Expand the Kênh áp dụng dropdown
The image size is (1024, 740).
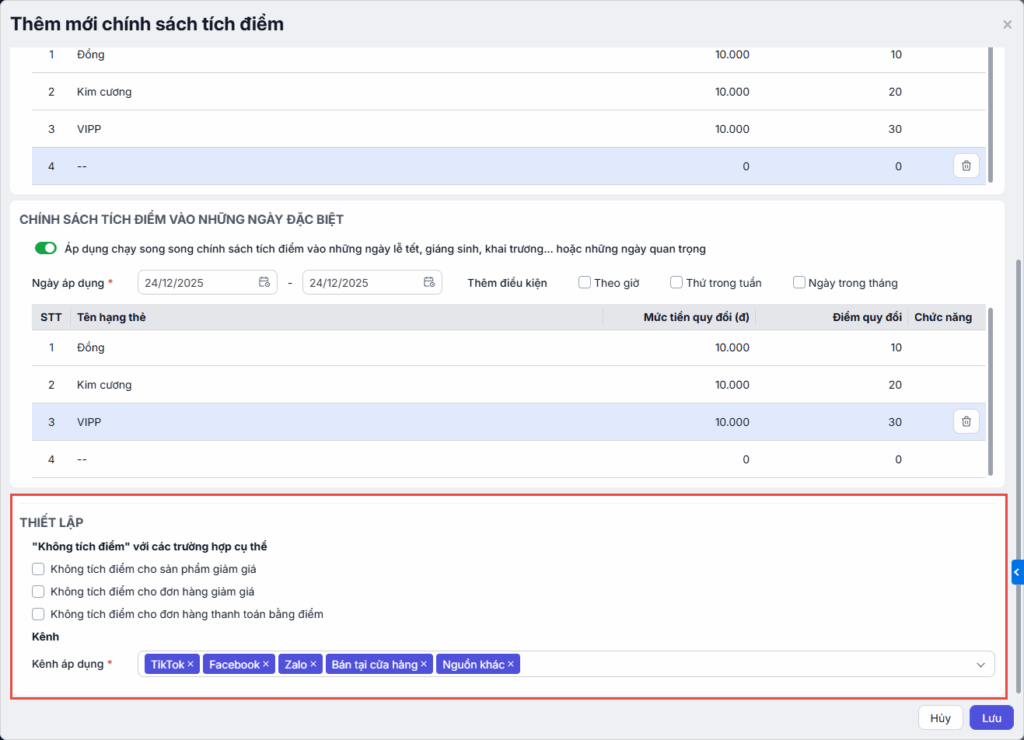pyautogui.click(x=981, y=664)
